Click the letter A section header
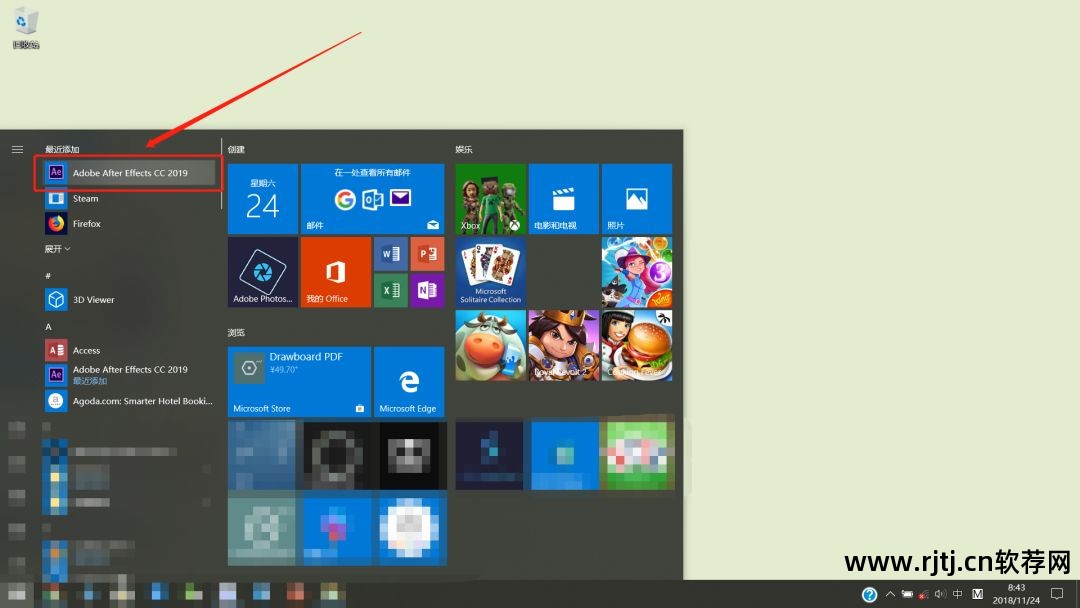 pyautogui.click(x=48, y=327)
